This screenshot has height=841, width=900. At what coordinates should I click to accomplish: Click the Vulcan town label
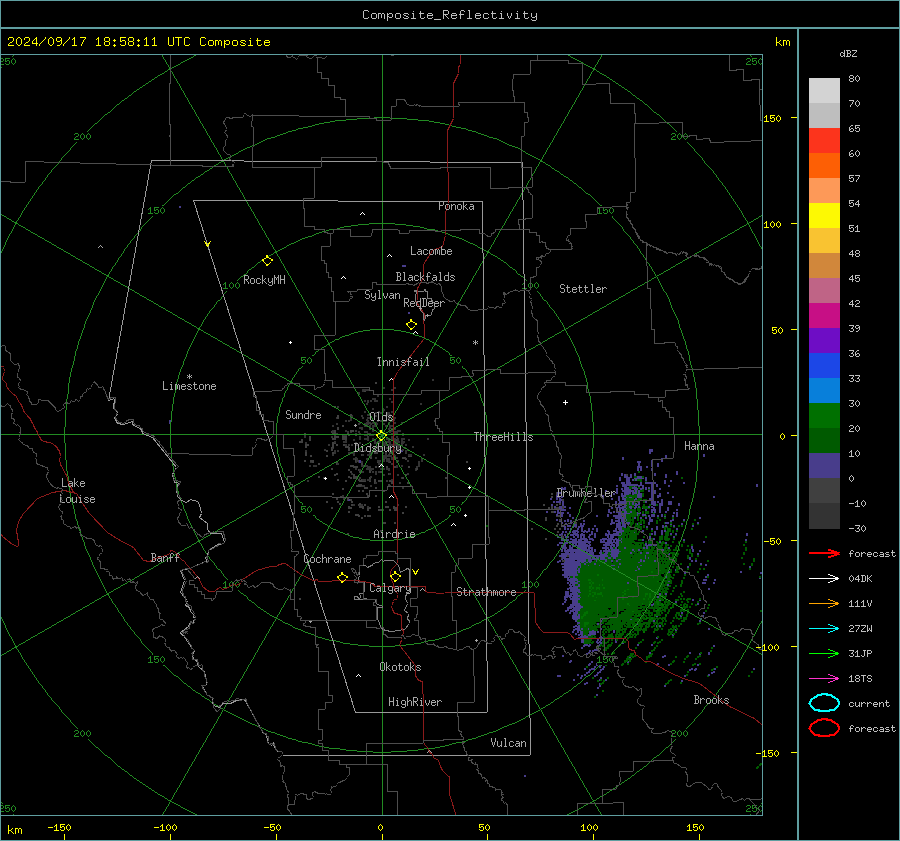click(508, 743)
